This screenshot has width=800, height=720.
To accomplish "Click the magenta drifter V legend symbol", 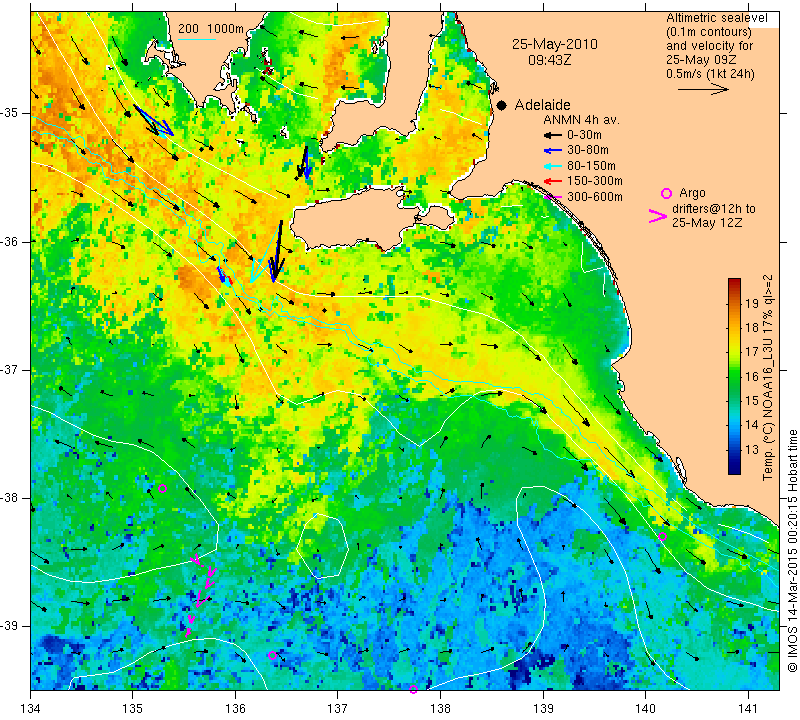I will pyautogui.click(x=658, y=216).
